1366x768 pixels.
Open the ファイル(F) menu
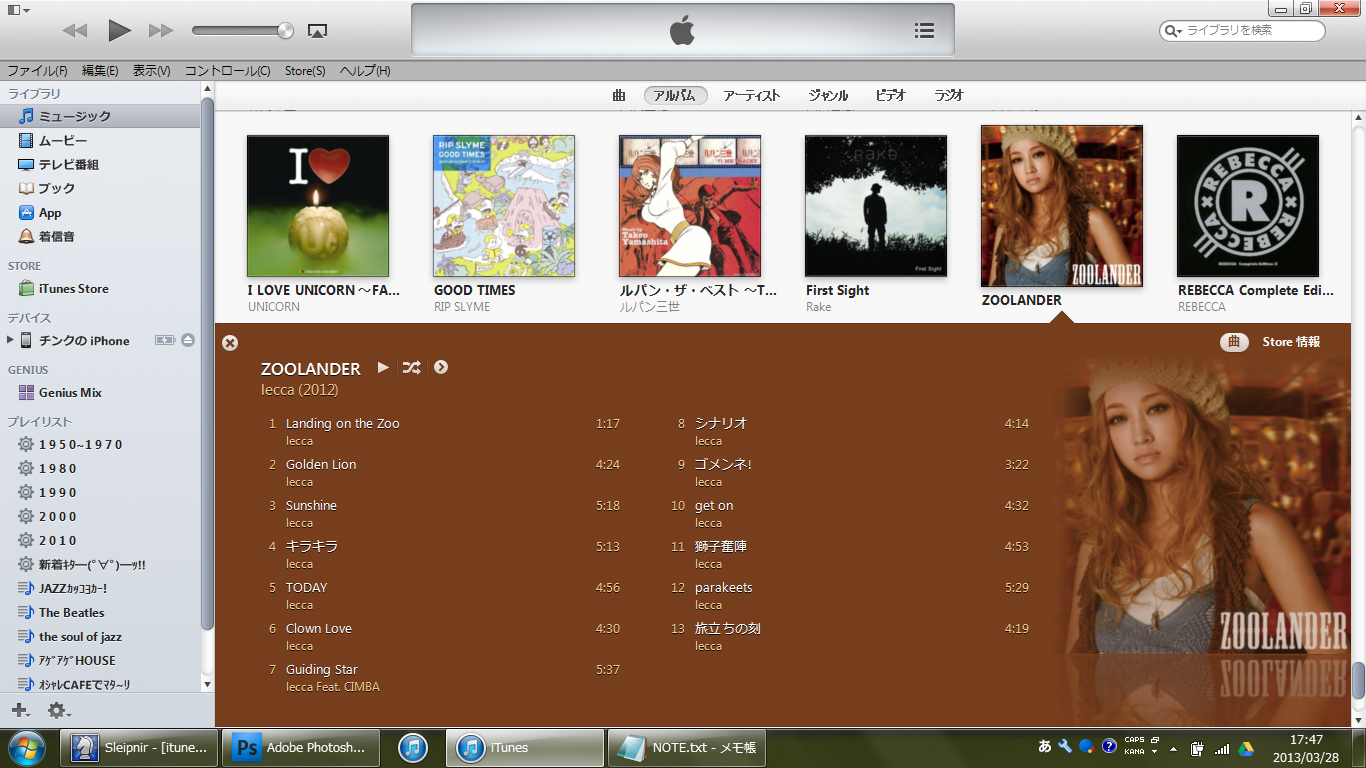37,71
